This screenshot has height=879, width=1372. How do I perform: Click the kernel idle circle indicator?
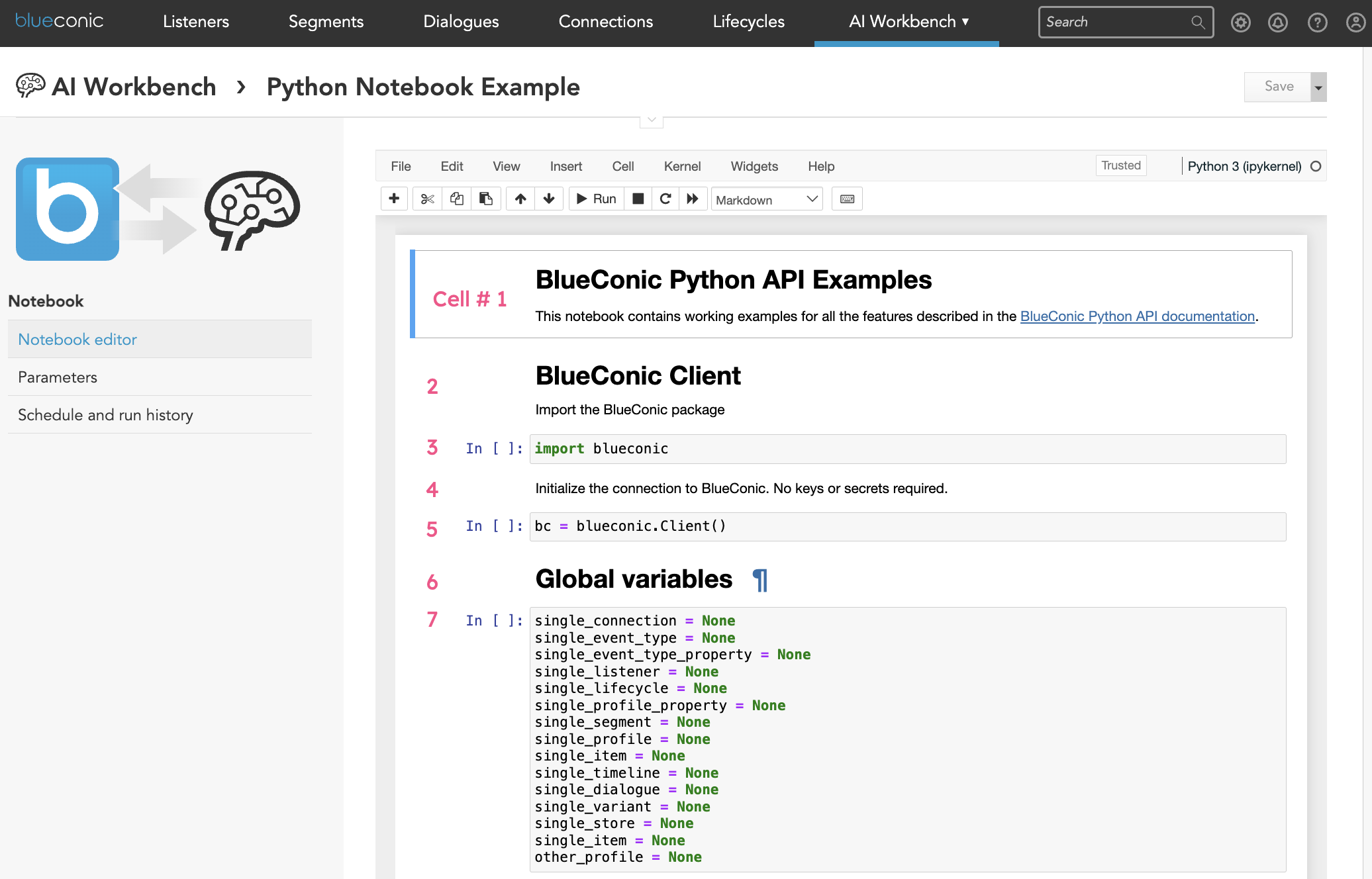pos(1316,166)
